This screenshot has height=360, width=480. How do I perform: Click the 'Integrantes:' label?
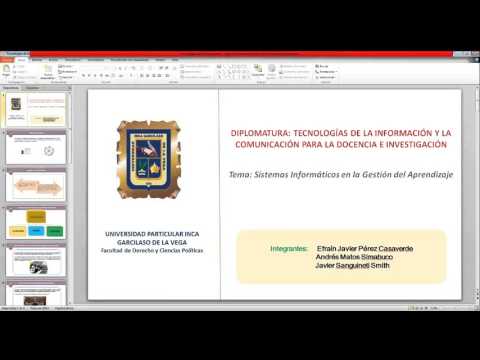[288, 249]
